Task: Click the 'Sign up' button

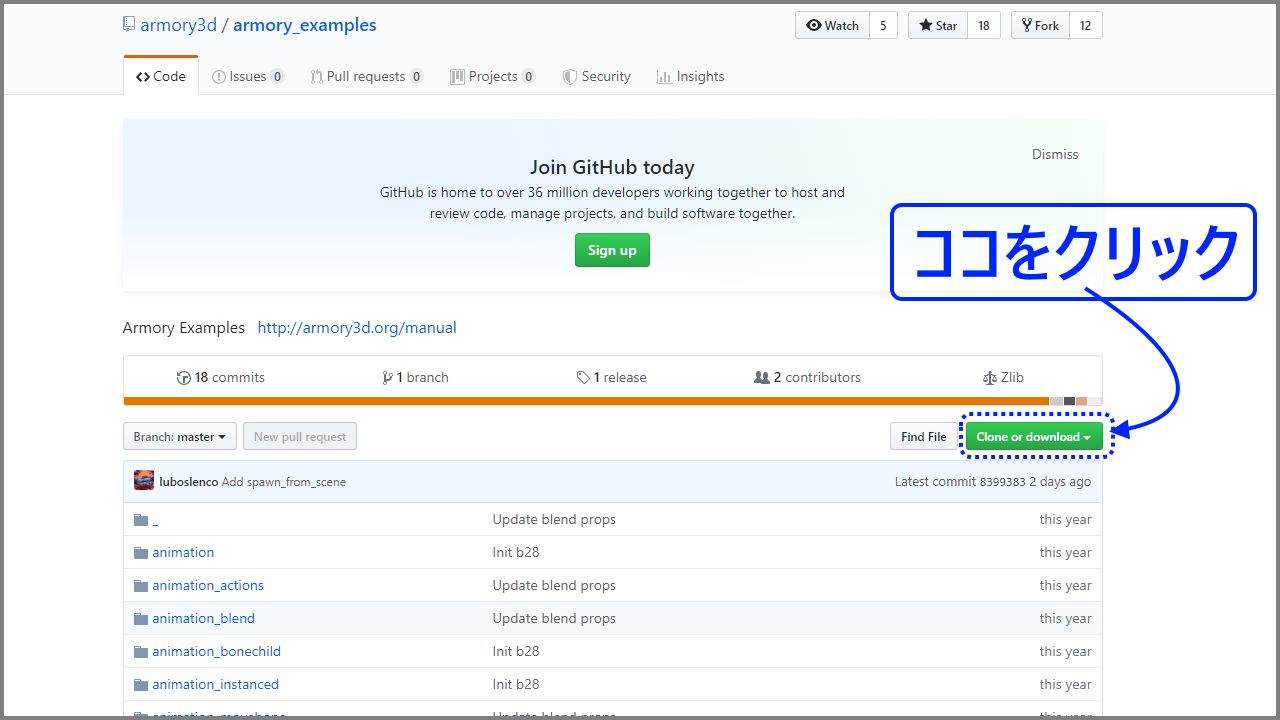Action: tap(612, 250)
